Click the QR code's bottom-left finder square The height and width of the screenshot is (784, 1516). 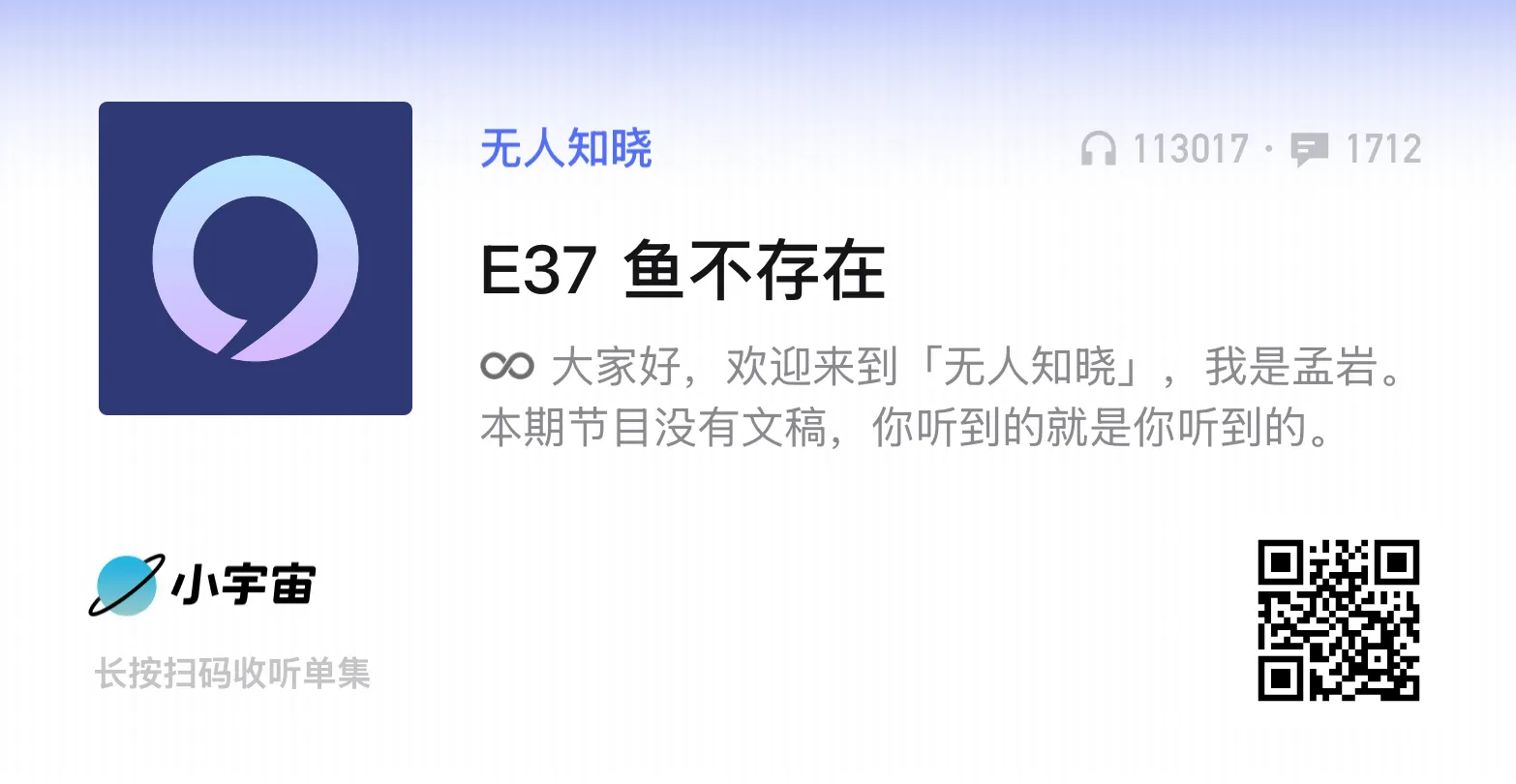1282,678
